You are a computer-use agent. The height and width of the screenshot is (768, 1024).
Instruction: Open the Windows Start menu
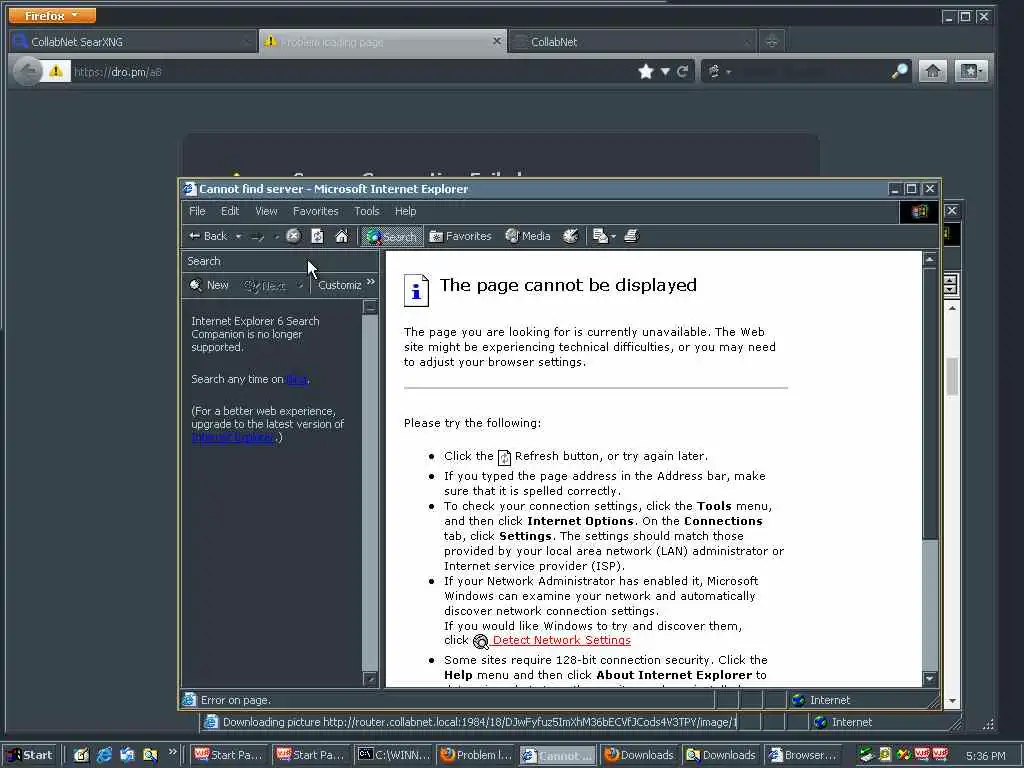pyautogui.click(x=30, y=755)
